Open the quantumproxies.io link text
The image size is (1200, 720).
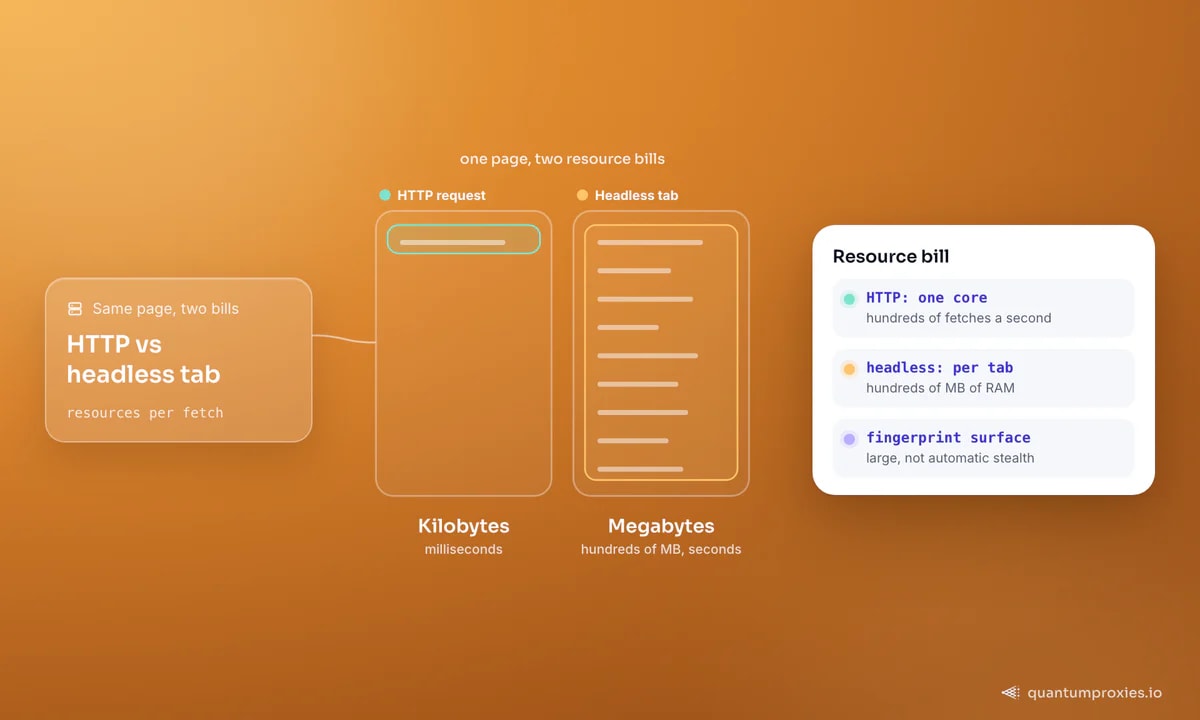(x=1095, y=692)
